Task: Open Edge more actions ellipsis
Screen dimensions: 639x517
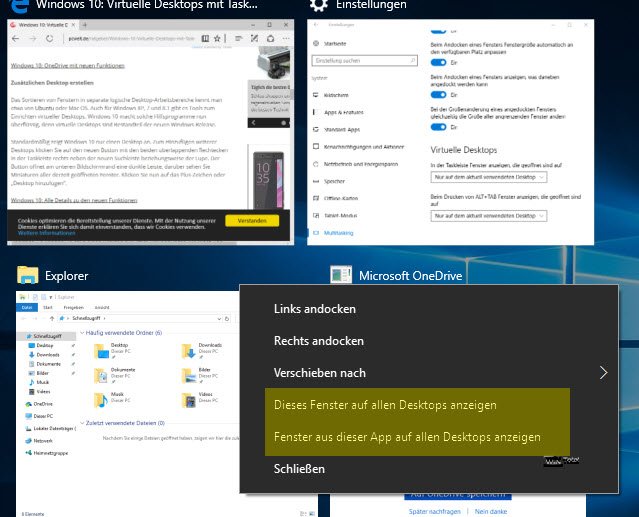Action: (x=286, y=39)
